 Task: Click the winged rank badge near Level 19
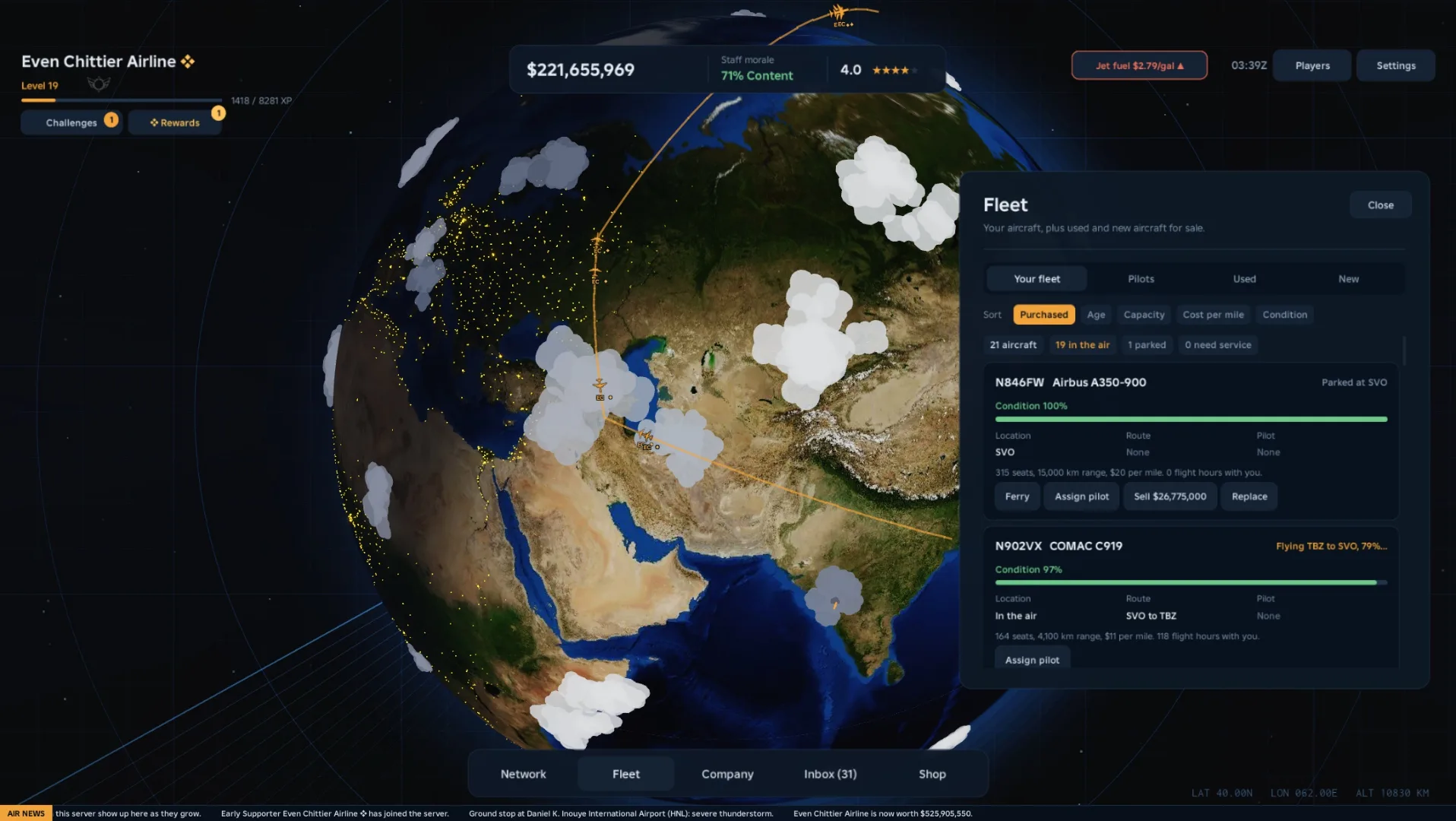(98, 84)
